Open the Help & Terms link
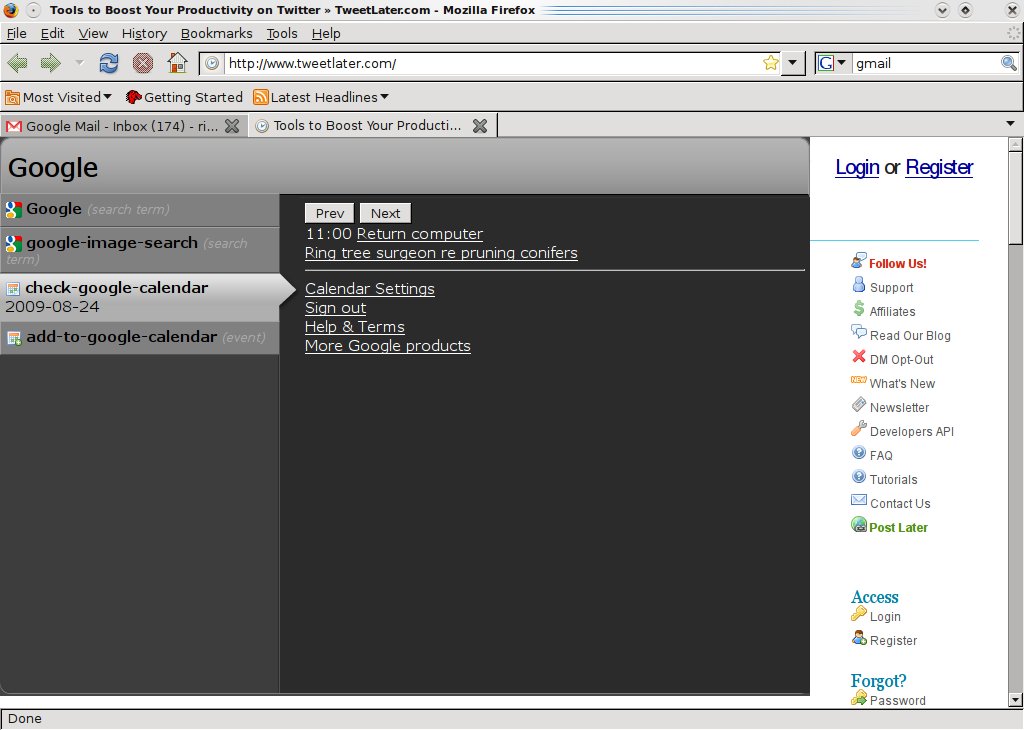Screen dimensions: 1024x730 point(355,326)
